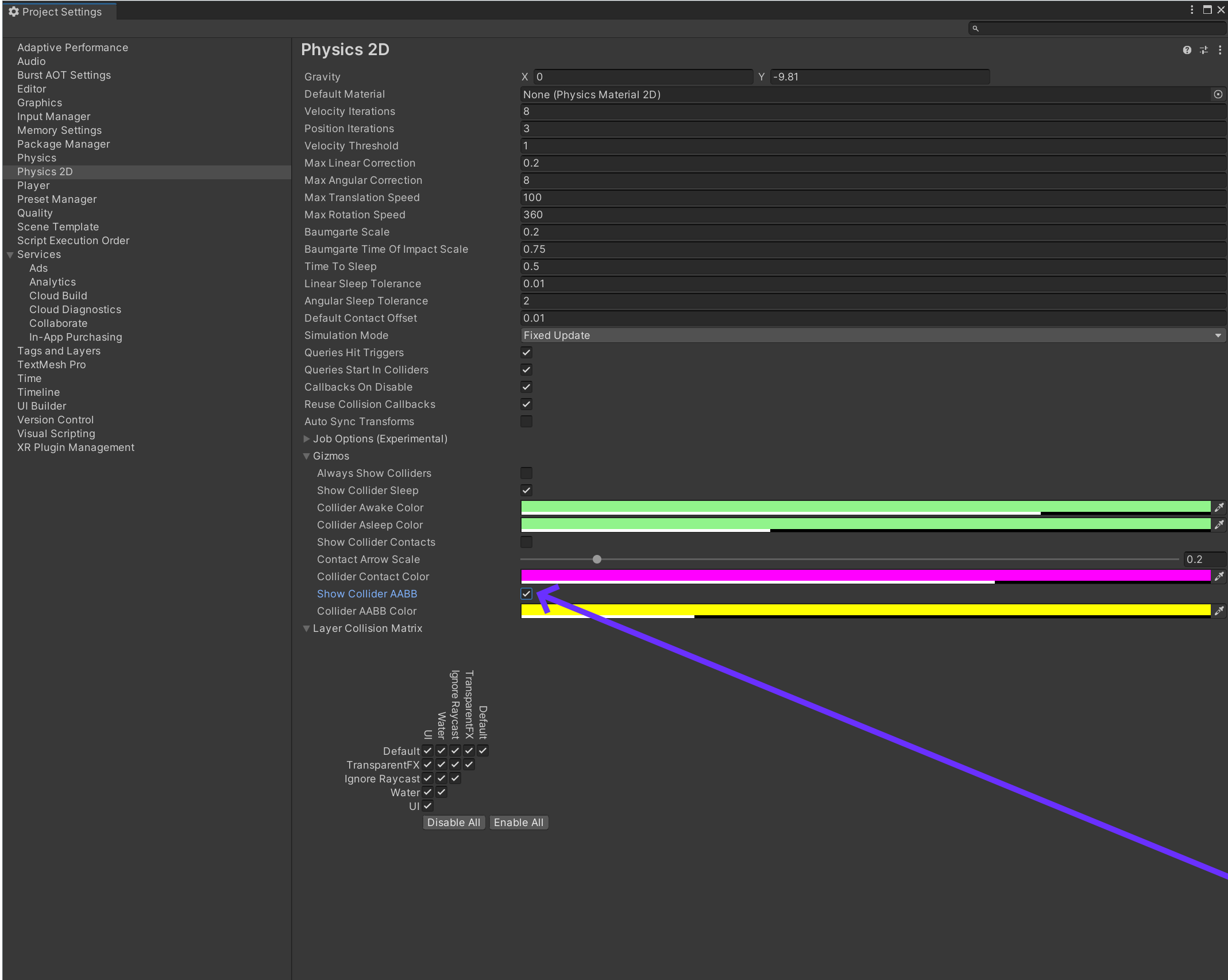Switch to the Quality settings section
1228x980 pixels.
coord(35,213)
